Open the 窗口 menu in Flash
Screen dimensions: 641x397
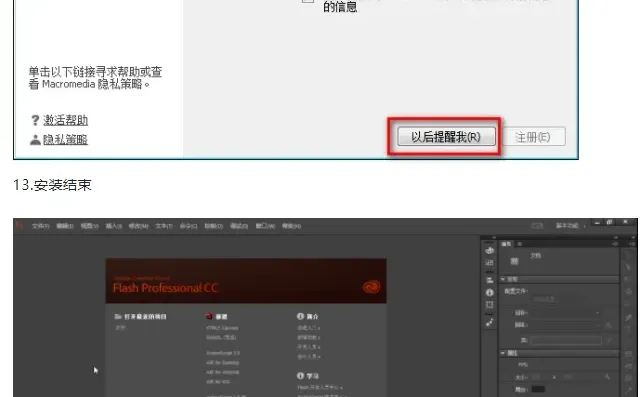265,226
